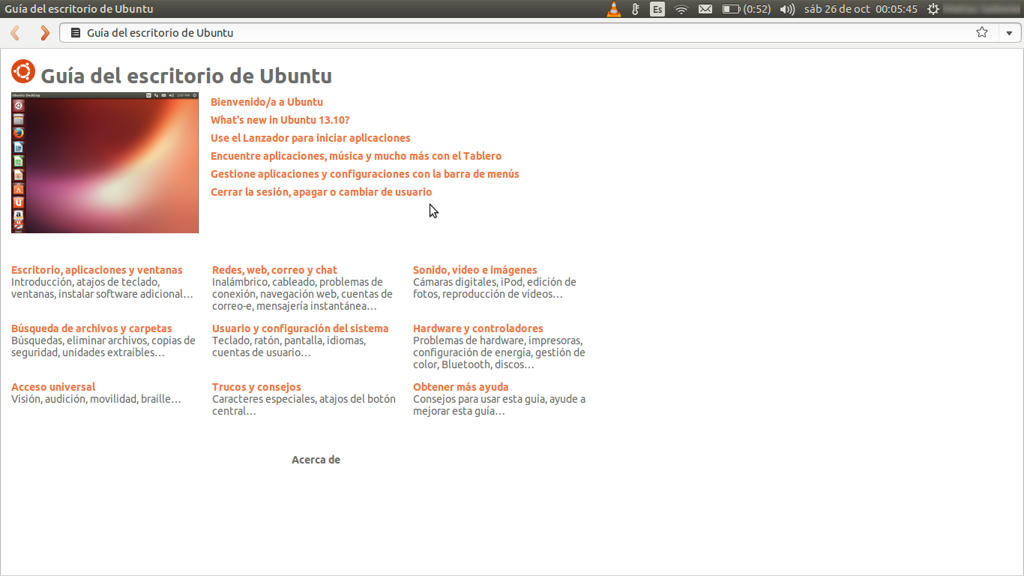The width and height of the screenshot is (1024, 576).
Task: Click the window title in the top panel
Action: (79, 9)
